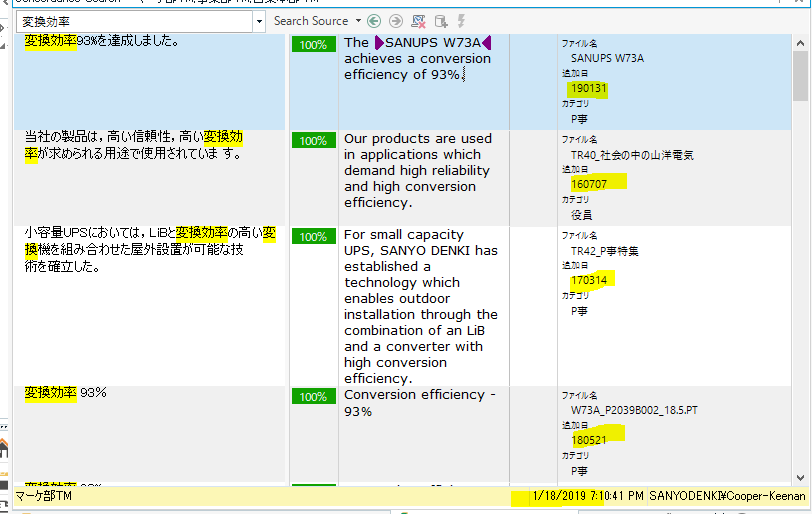Go to the next concordance search result
Viewport: 812px width, 514px height.
tap(396, 21)
